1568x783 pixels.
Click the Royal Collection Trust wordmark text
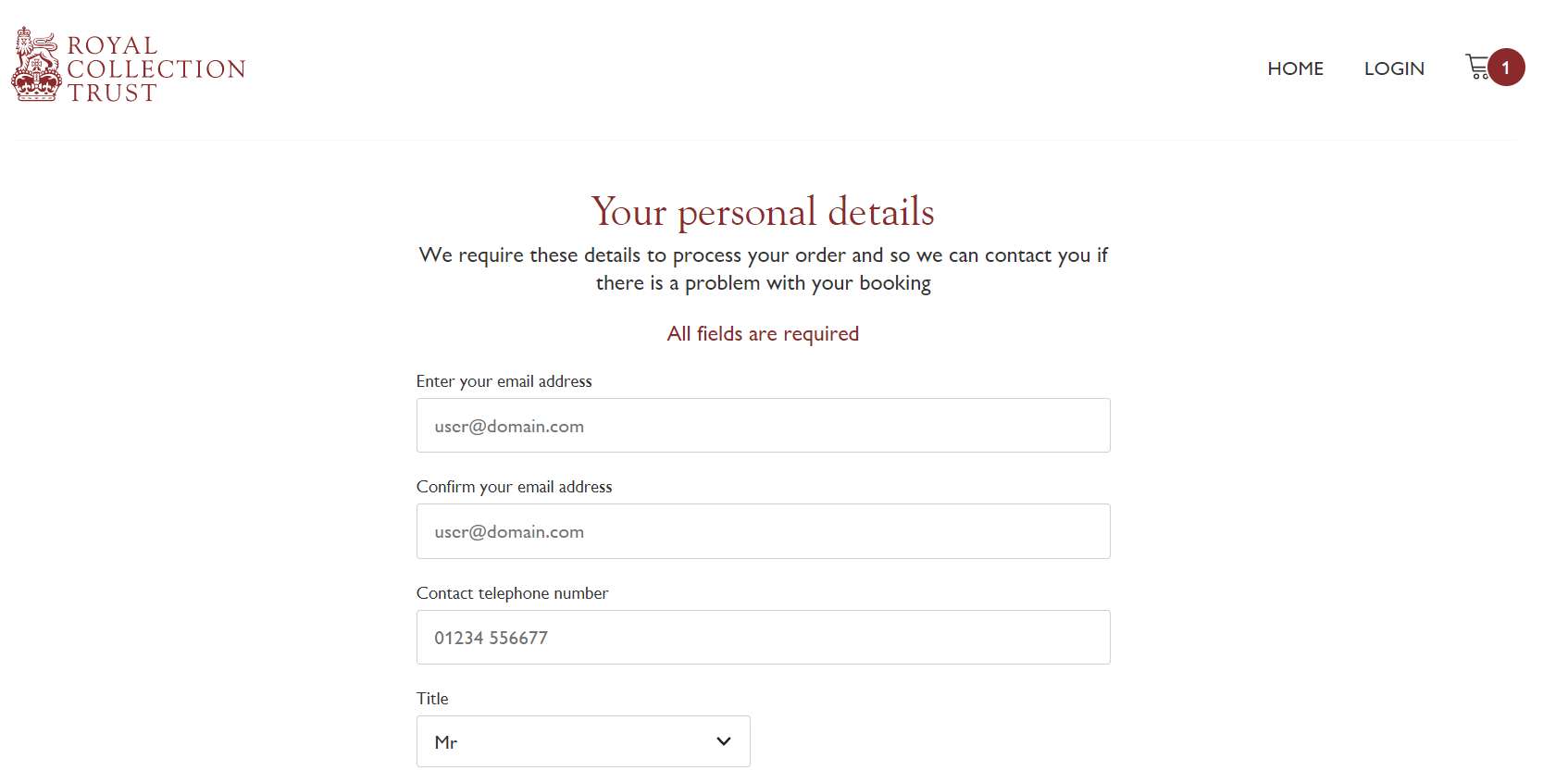click(156, 69)
